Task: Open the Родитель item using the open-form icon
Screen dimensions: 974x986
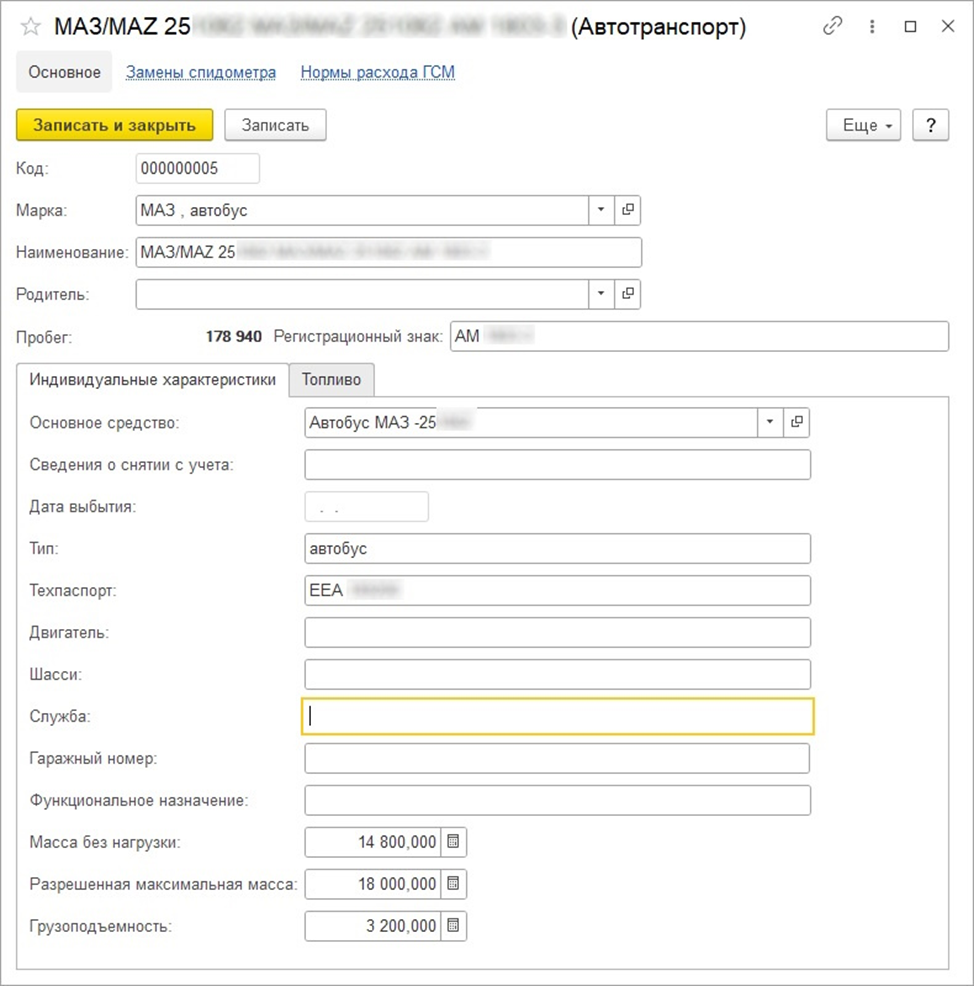Action: coord(628,294)
